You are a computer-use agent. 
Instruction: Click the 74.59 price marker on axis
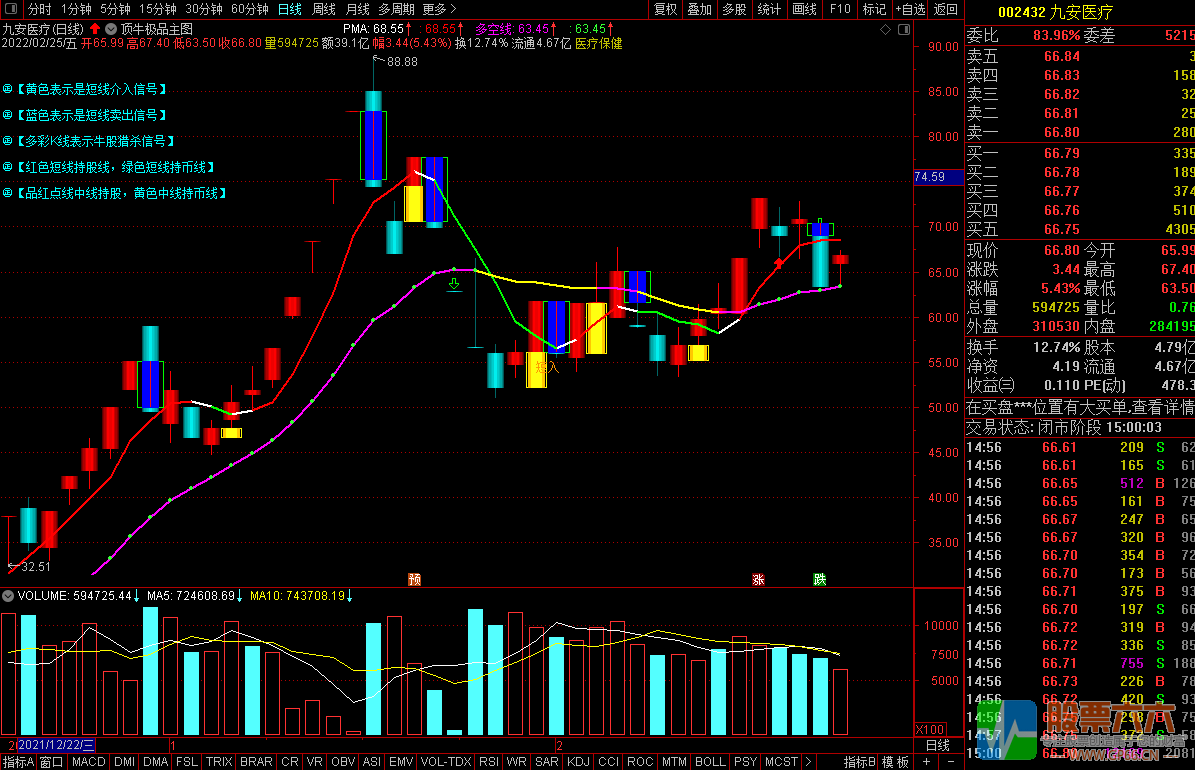(930, 177)
